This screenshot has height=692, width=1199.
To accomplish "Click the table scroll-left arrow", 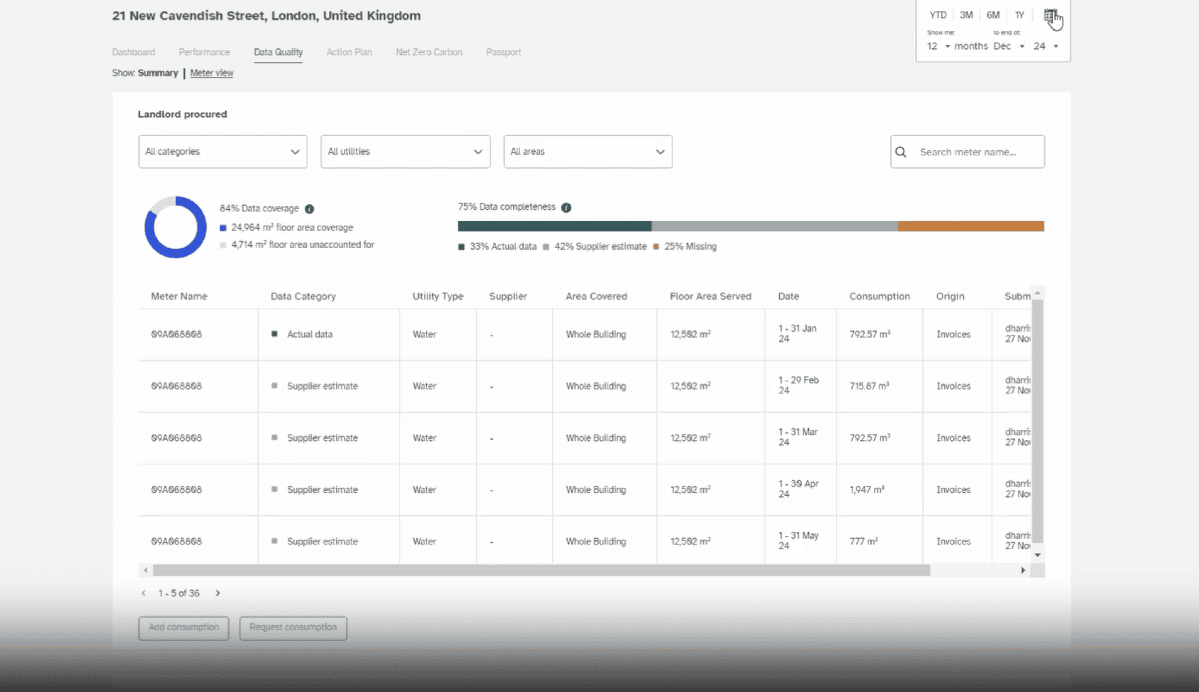I will pyautogui.click(x=145, y=570).
